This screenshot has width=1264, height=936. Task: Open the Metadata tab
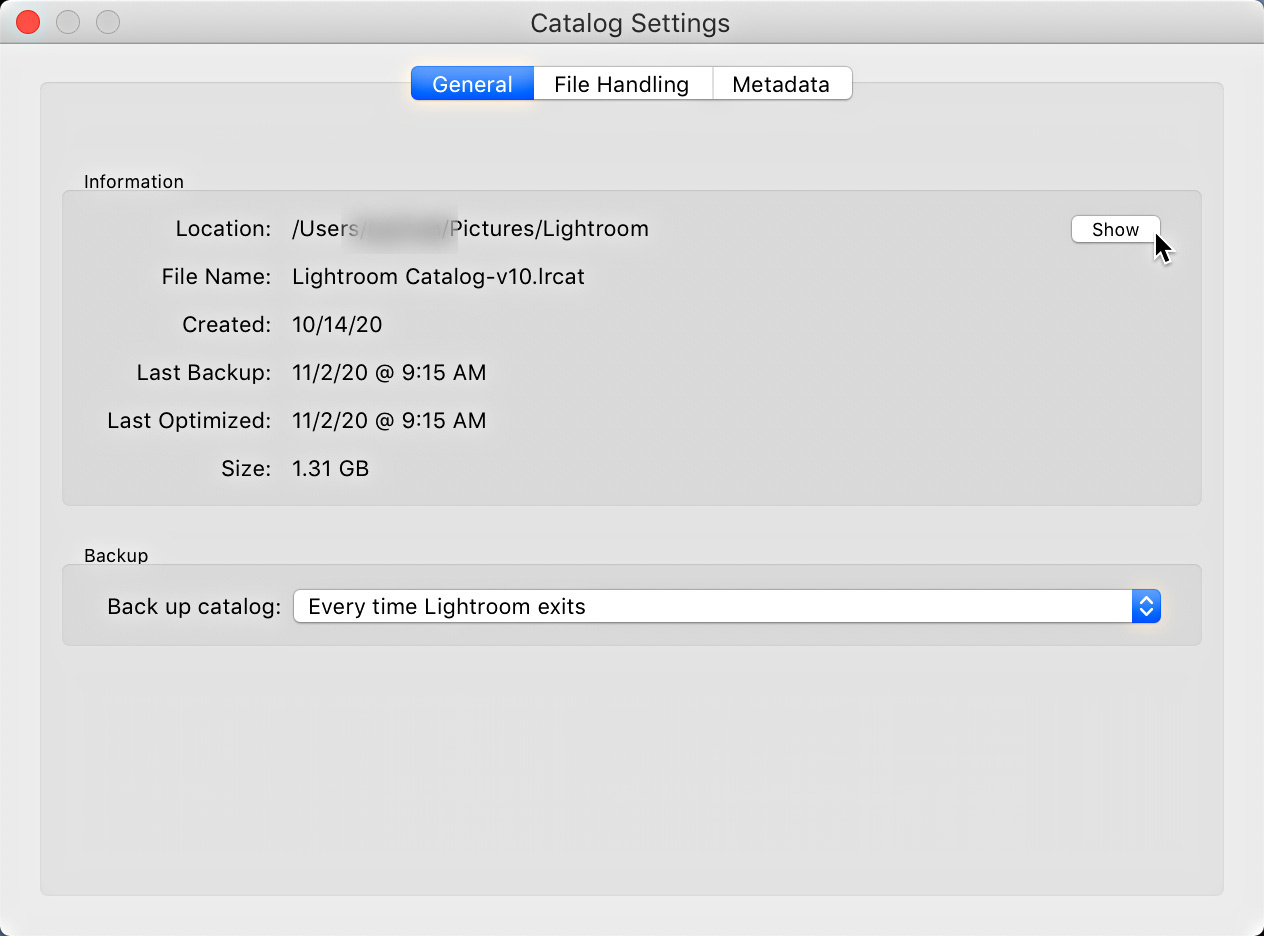click(782, 84)
